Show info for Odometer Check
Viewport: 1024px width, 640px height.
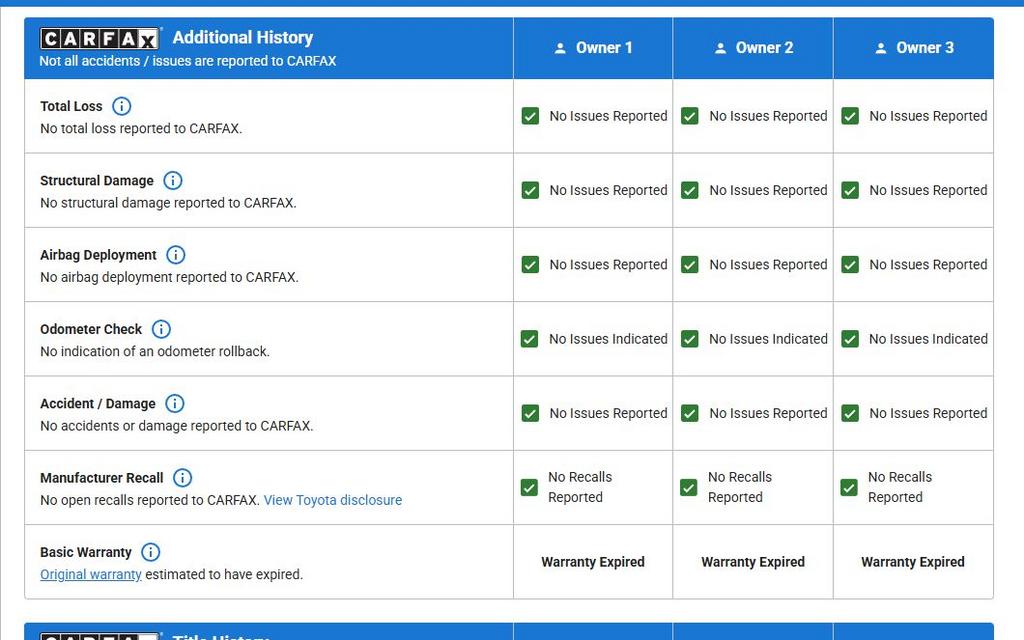click(x=161, y=329)
